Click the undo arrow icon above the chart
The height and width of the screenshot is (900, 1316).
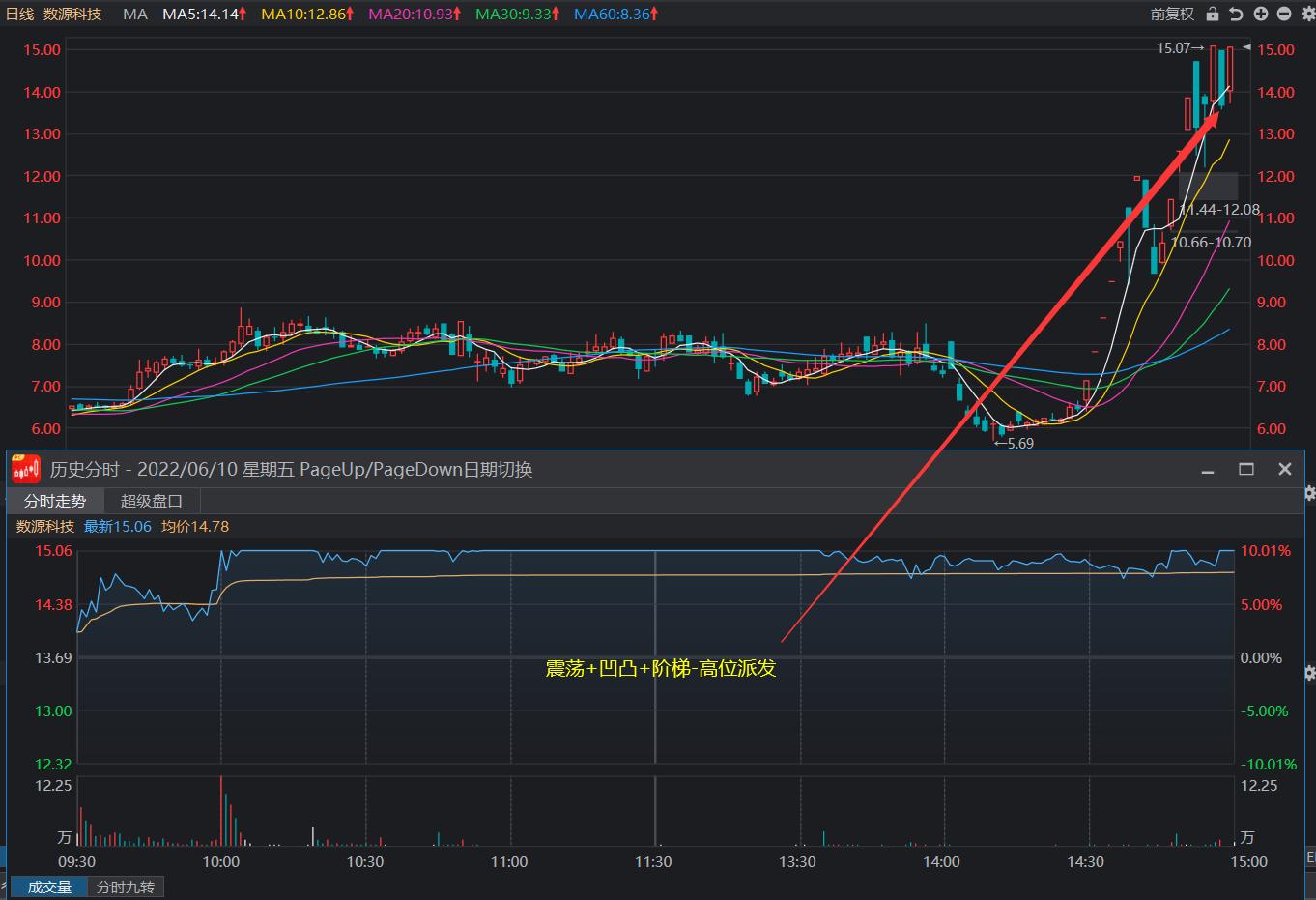click(x=1236, y=14)
